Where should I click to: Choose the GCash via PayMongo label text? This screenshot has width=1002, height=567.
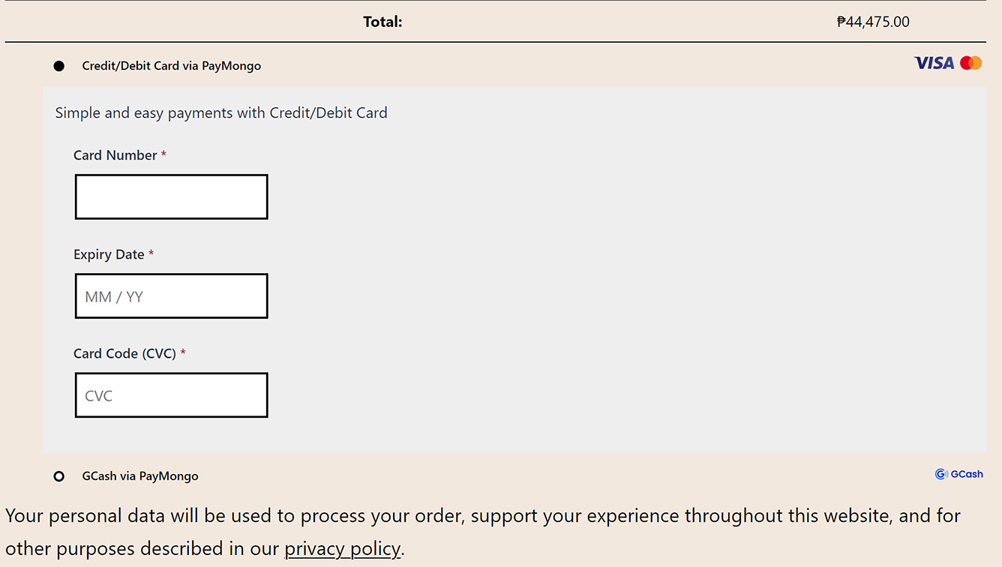coord(140,476)
